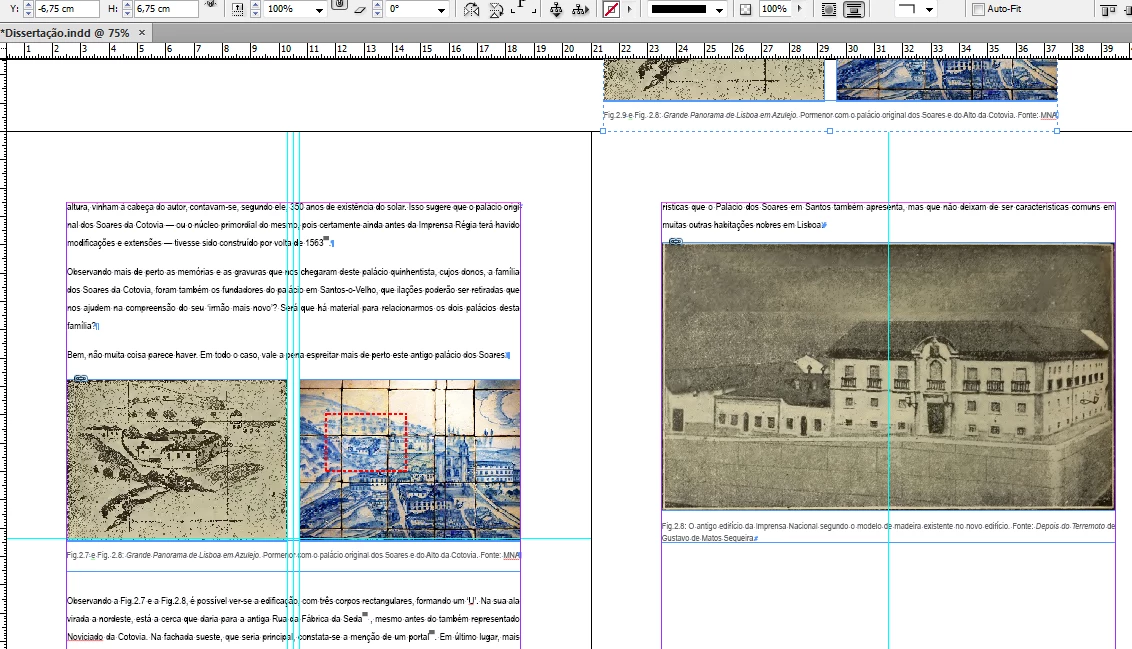The image size is (1132, 649).
Task: Click the black stroke style preview
Action: [x=679, y=9]
